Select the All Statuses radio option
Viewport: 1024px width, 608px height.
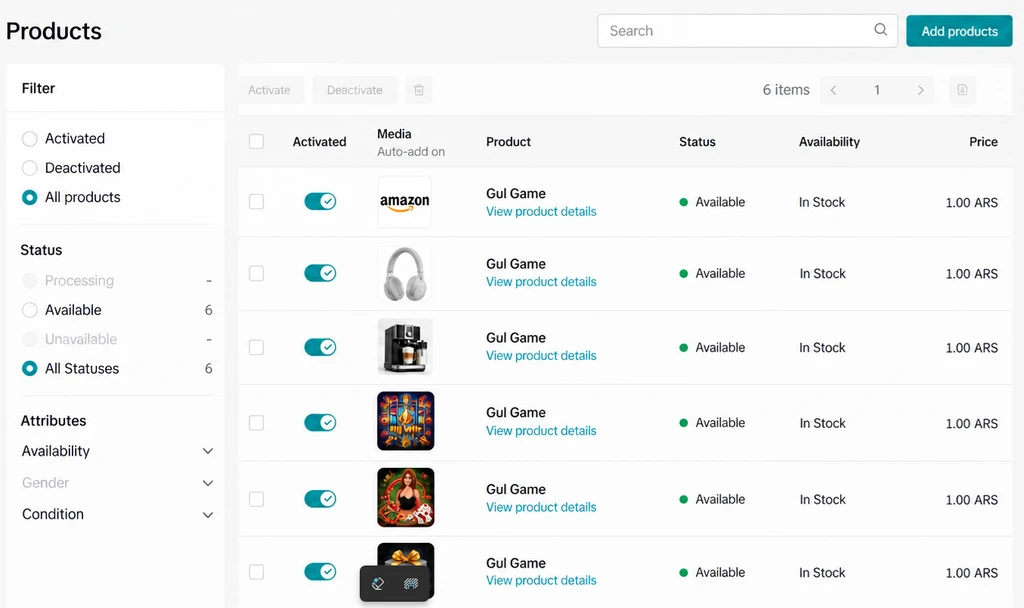click(29, 368)
